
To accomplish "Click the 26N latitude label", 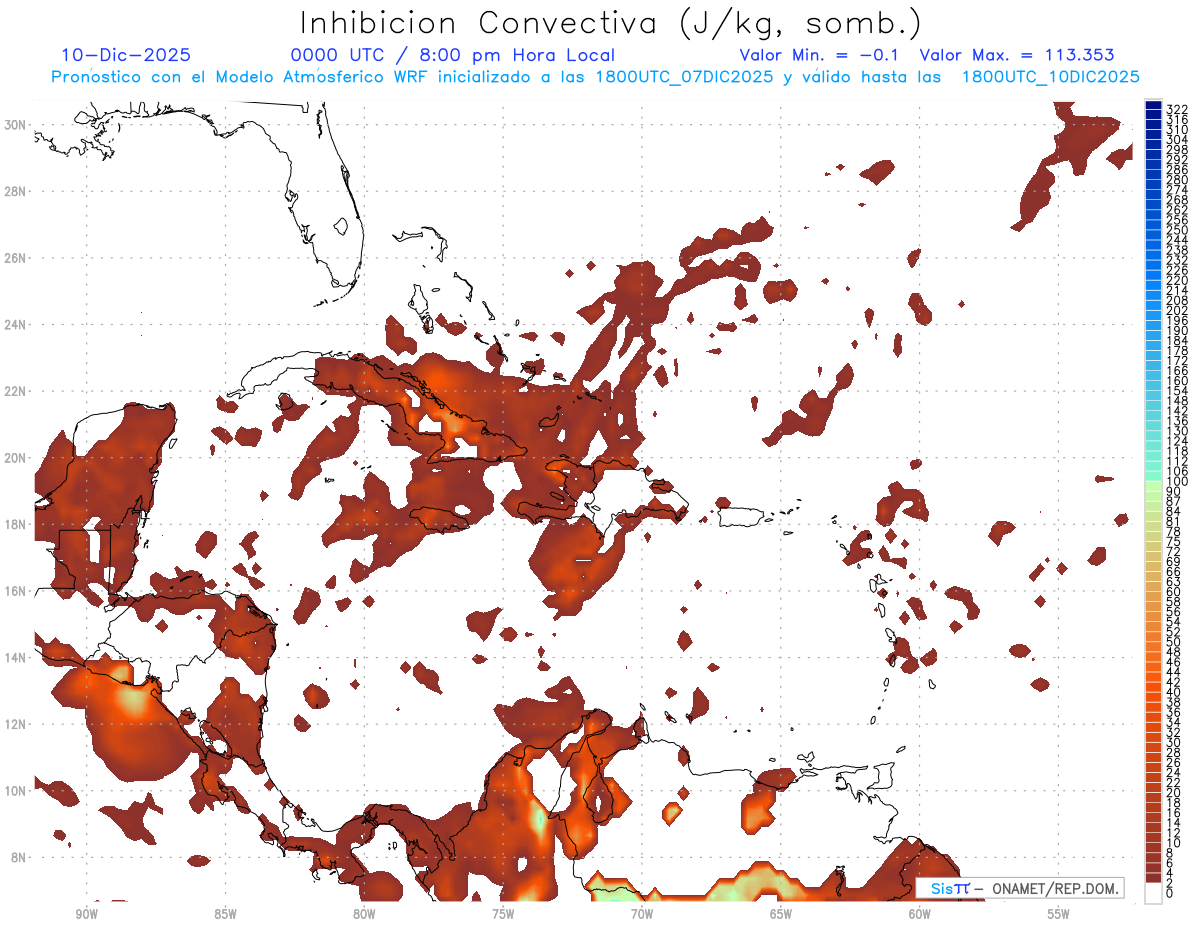I will (x=13, y=257).
